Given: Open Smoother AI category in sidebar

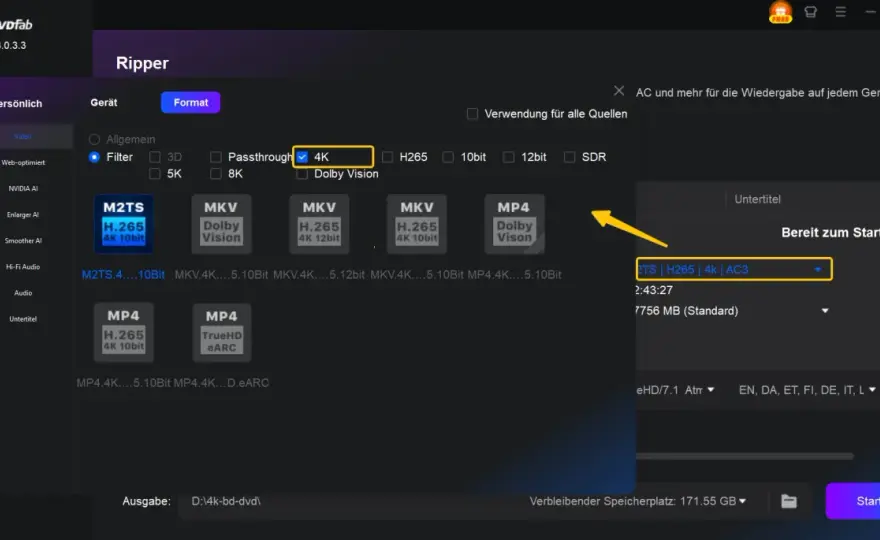Looking at the screenshot, I should coord(23,241).
